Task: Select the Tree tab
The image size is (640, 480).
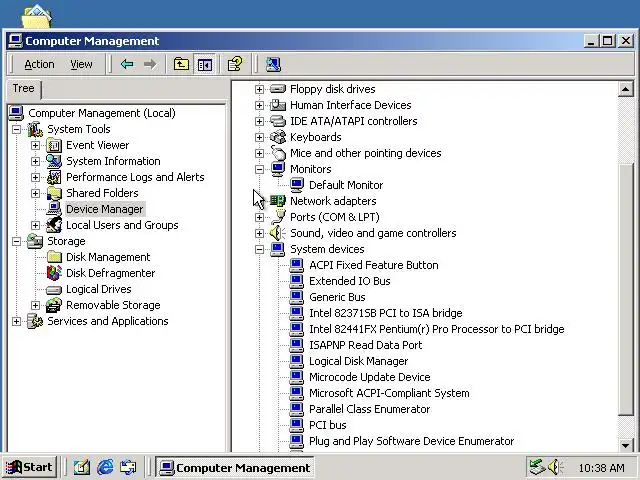Action: (x=23, y=88)
